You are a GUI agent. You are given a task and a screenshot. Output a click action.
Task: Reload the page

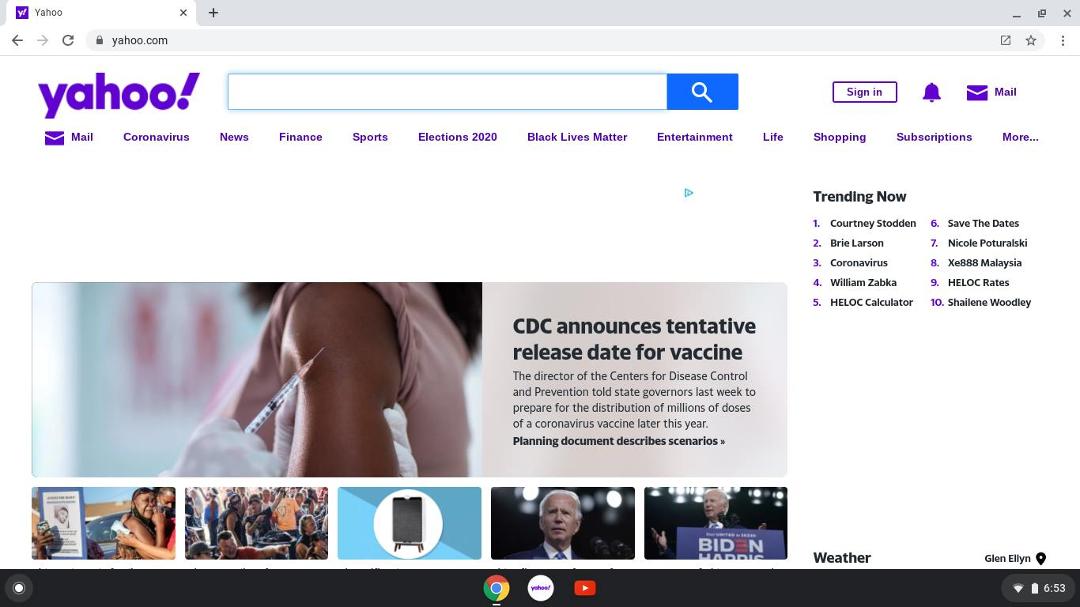[68, 40]
